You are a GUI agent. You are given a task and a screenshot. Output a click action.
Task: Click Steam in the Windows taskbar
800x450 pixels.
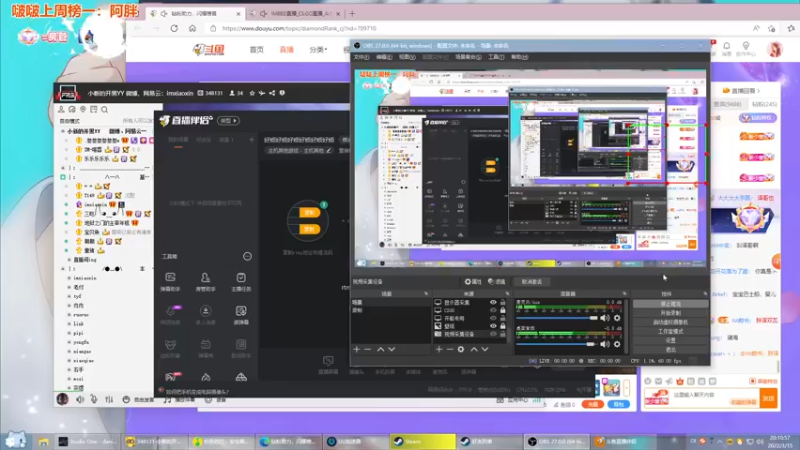click(x=422, y=441)
